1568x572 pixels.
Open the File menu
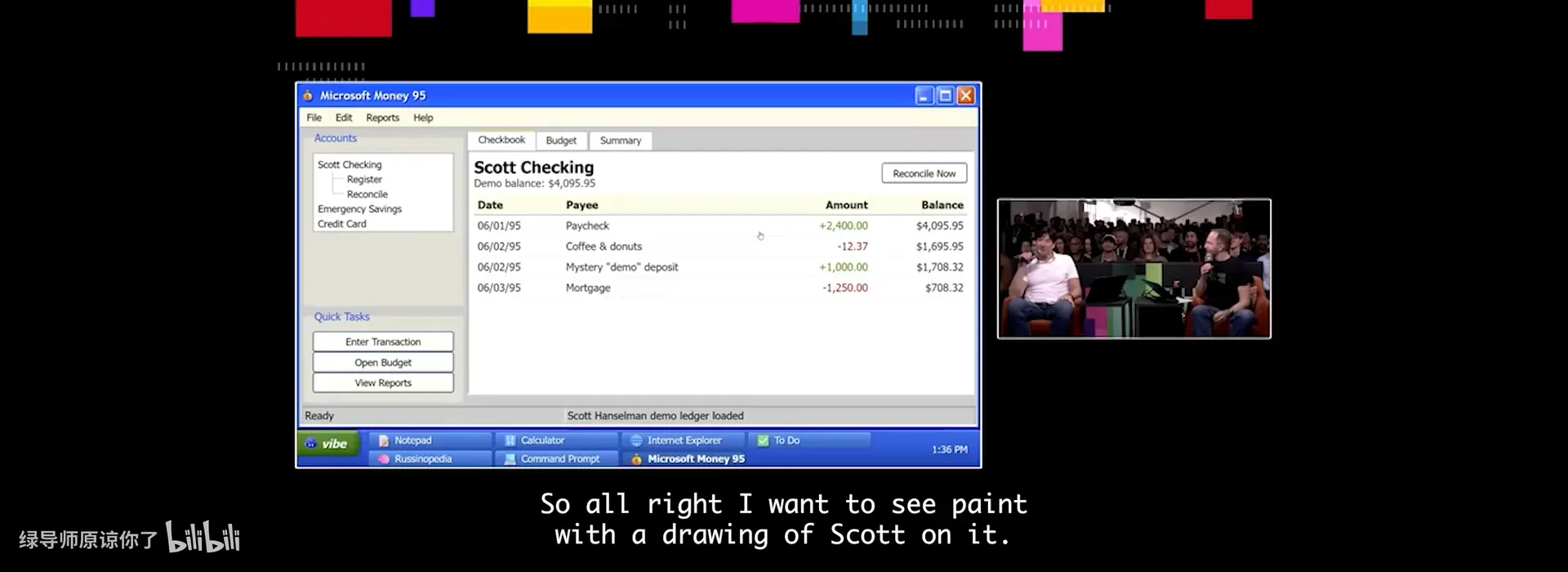[x=314, y=118]
